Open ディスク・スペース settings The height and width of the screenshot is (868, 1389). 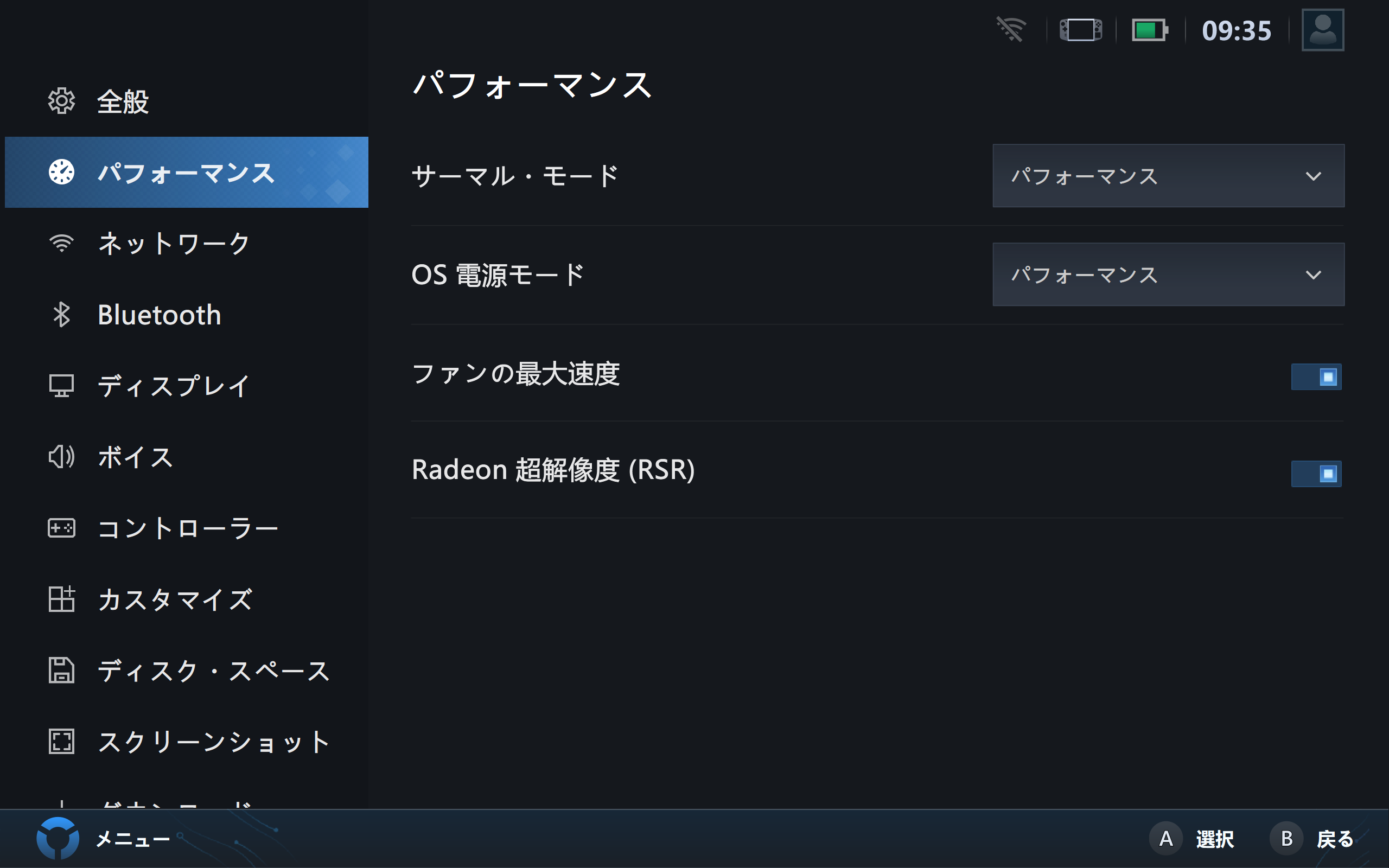213,671
